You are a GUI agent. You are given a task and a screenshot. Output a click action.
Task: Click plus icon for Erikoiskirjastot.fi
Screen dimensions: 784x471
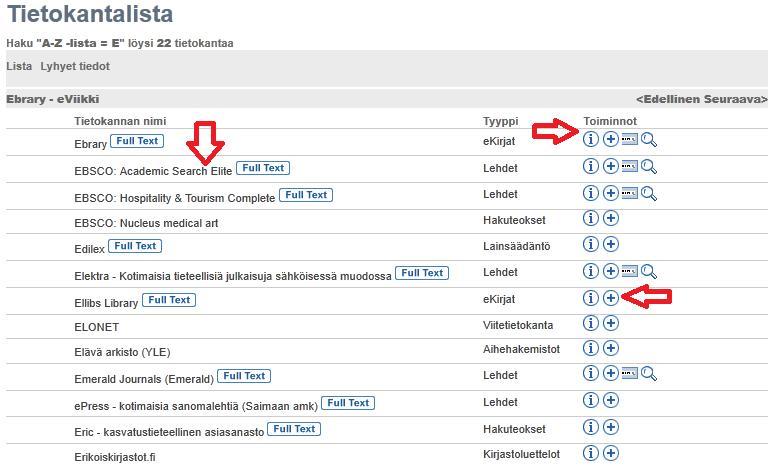[x=610, y=453]
